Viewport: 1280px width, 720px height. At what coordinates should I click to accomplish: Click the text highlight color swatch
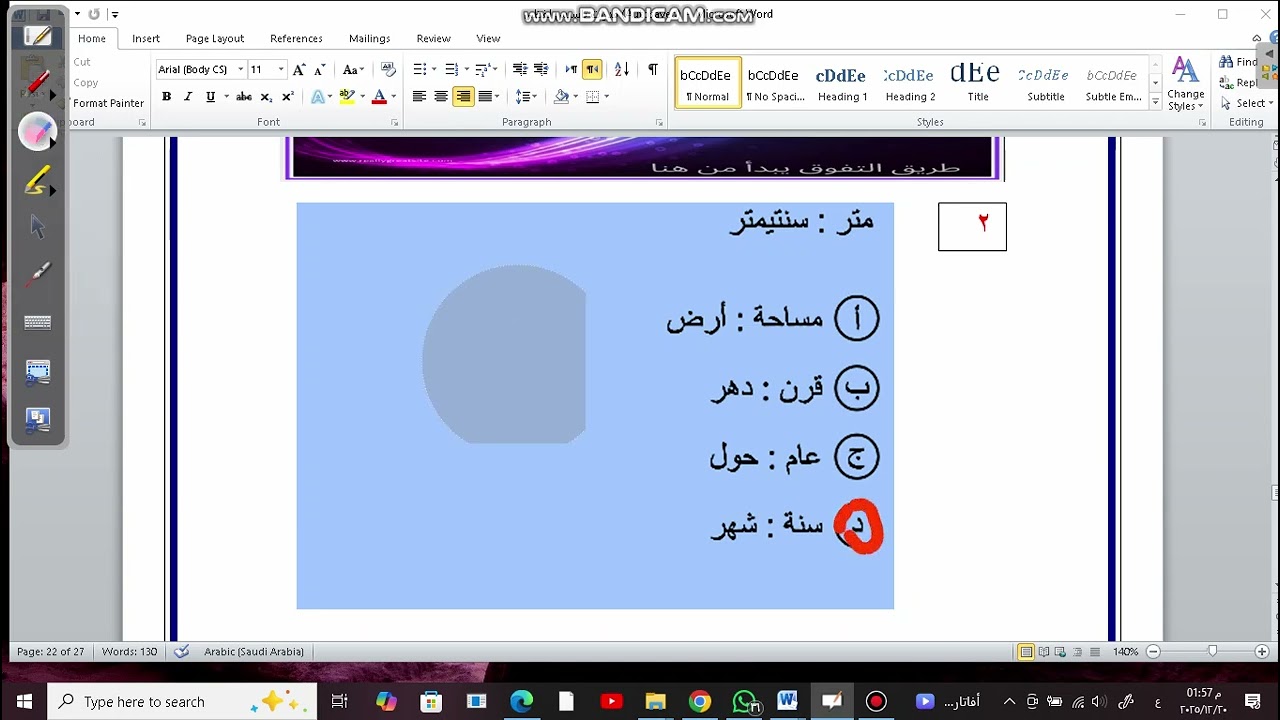click(347, 97)
